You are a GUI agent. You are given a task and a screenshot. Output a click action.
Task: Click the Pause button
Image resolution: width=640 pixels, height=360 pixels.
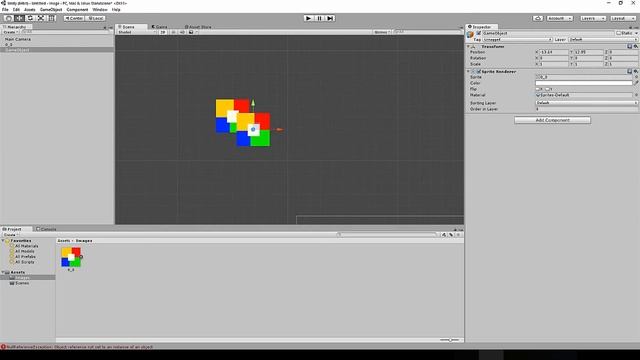click(x=319, y=18)
